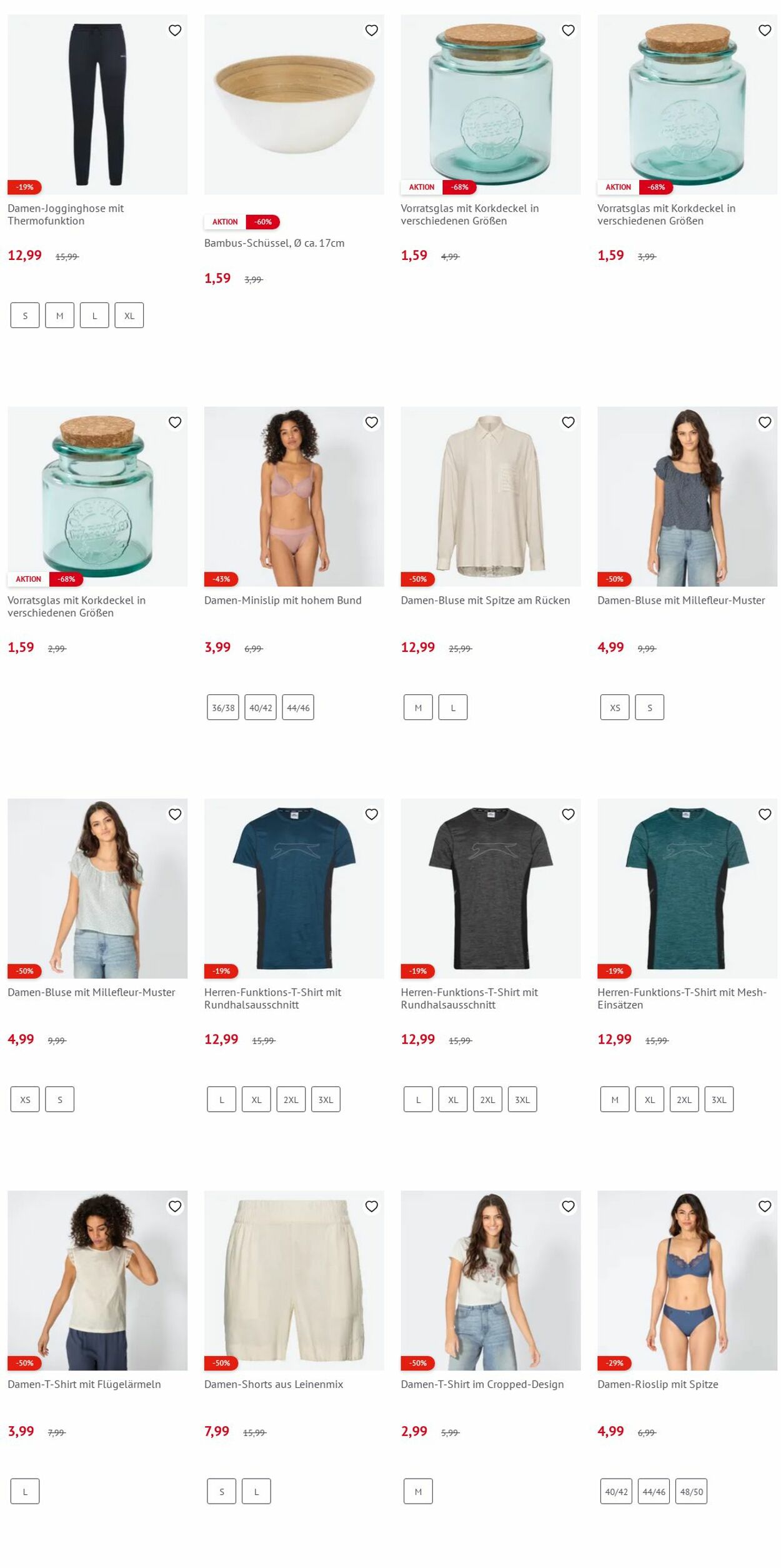Tap heart on dark grey Herren-Funktions-T-Shirt
The width and height of the screenshot is (781, 1568).
point(568,814)
